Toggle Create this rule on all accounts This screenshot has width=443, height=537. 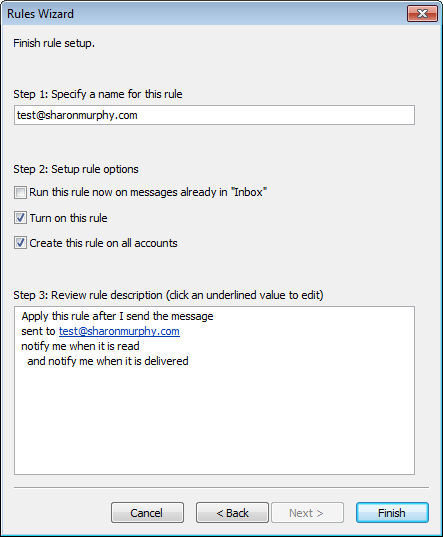click(20, 242)
